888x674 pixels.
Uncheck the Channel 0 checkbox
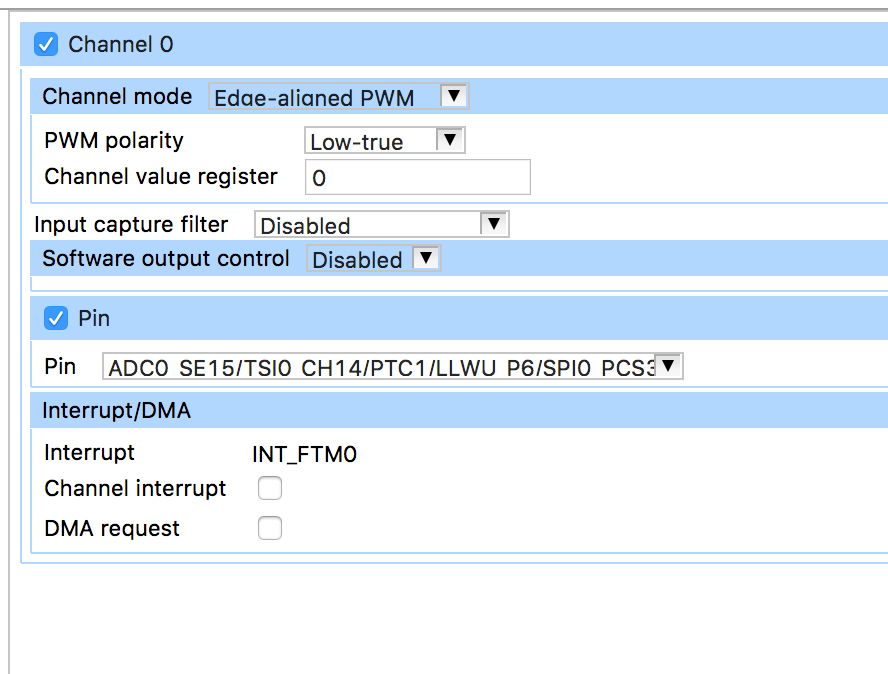click(46, 44)
